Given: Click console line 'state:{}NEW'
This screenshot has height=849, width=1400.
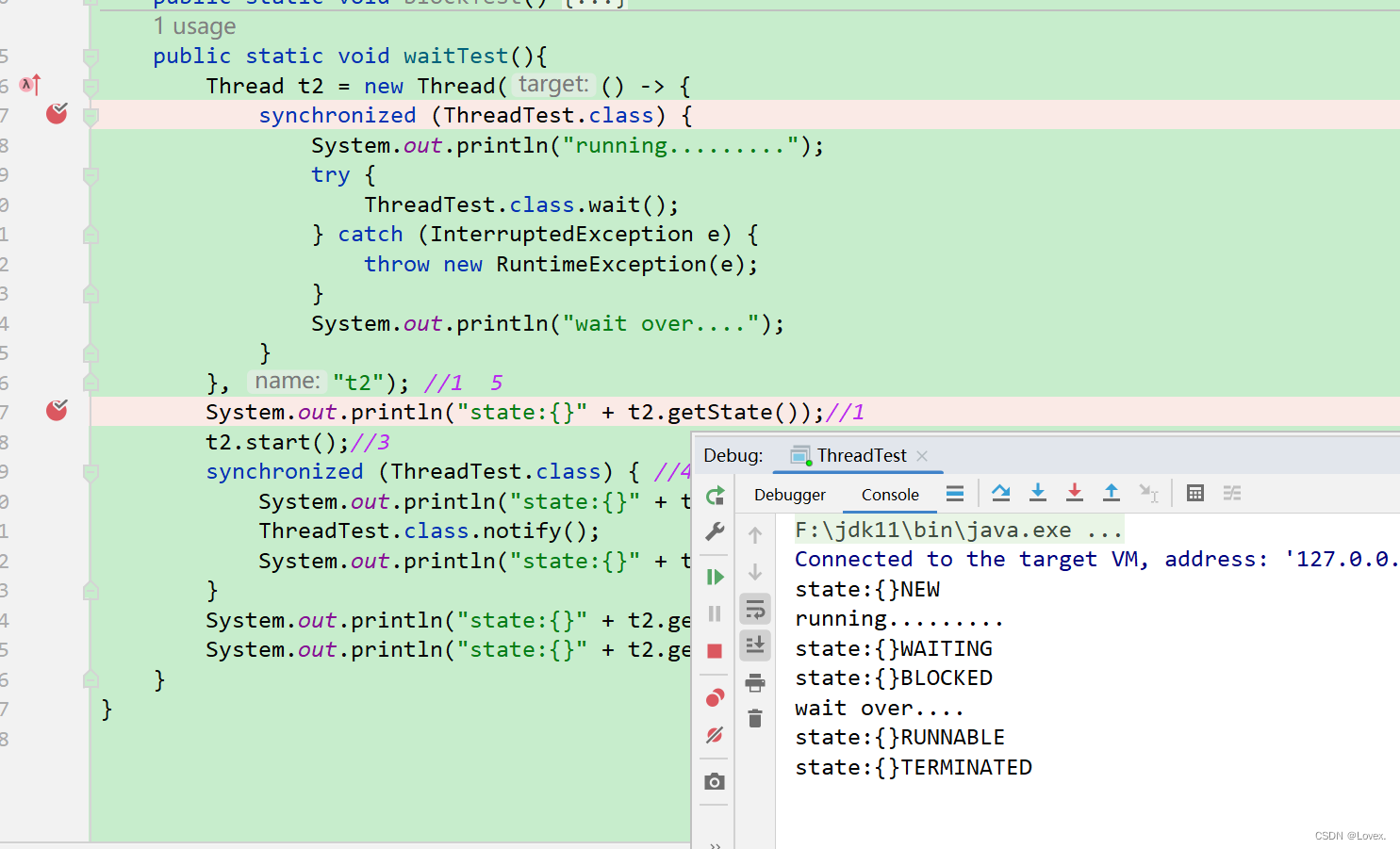Looking at the screenshot, I should pyautogui.click(x=867, y=589).
